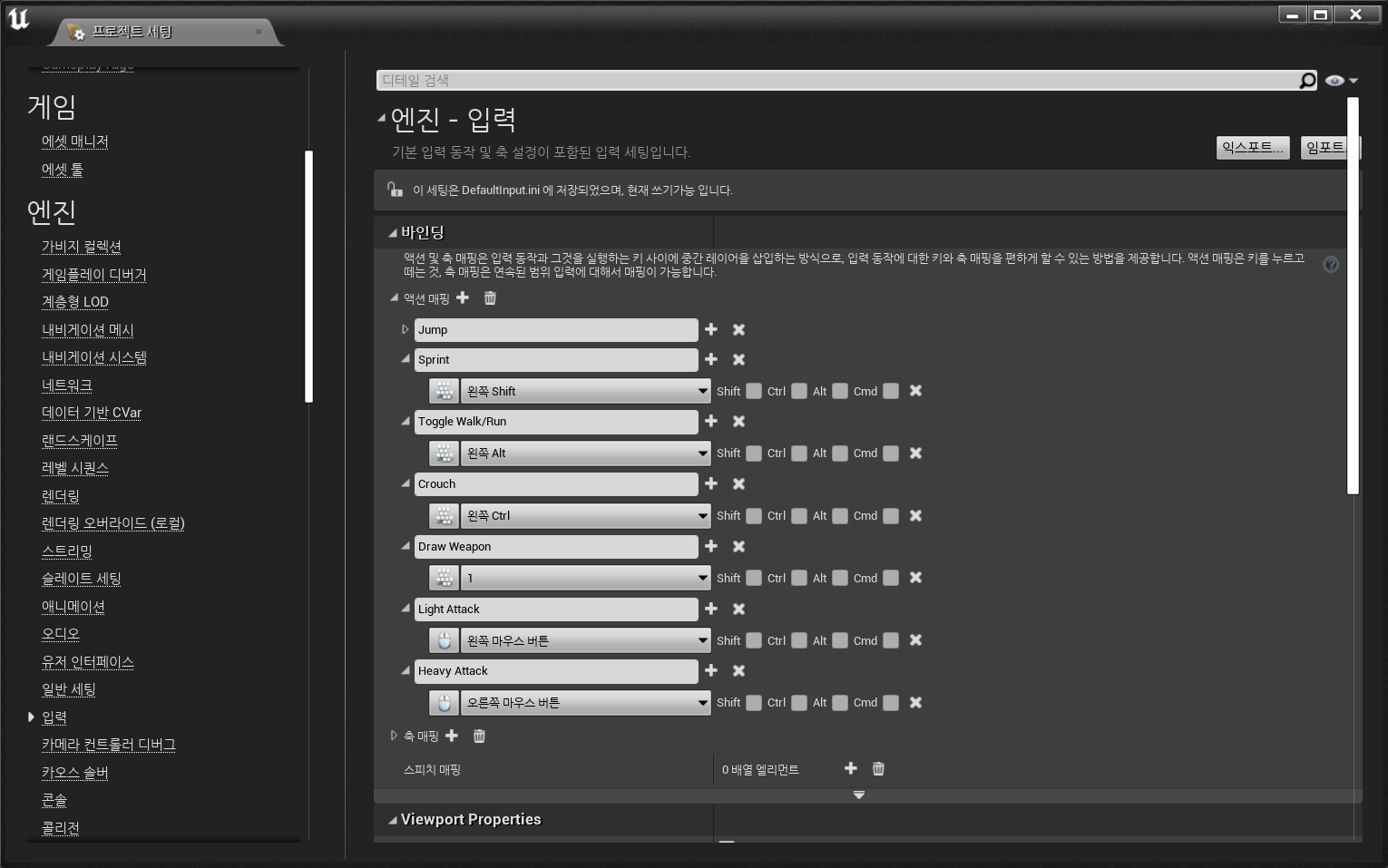
Task: Add key binding to Crouch action
Action: click(711, 483)
